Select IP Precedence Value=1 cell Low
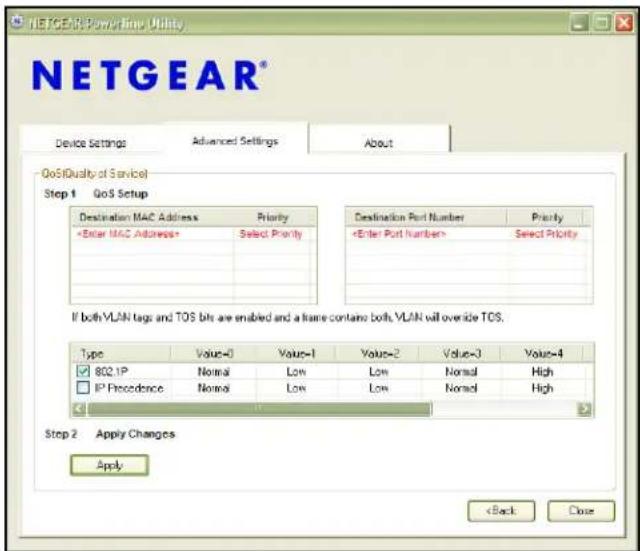Viewport: 640px width, 551px height. pos(296,388)
